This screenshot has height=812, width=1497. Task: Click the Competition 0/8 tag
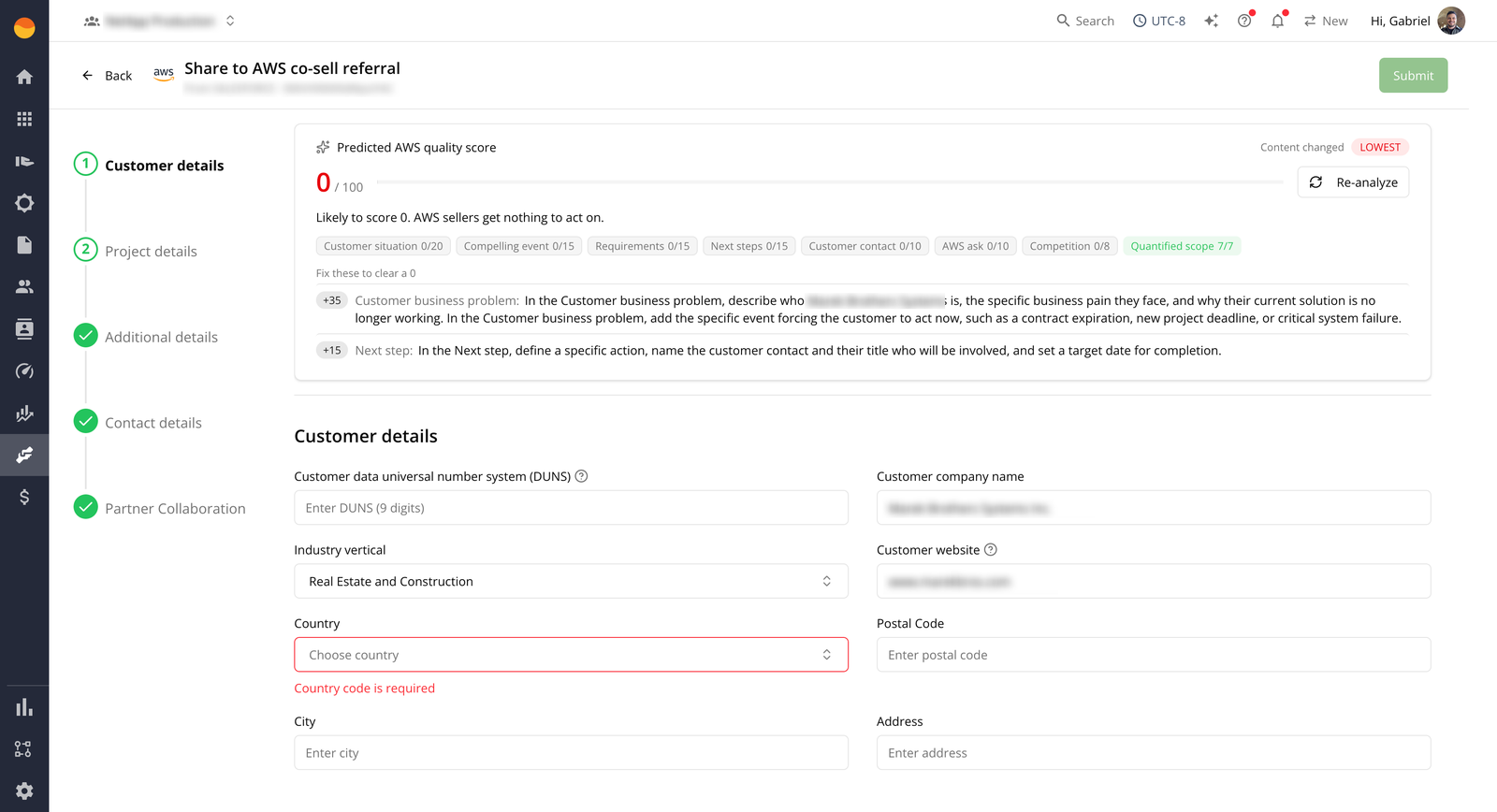point(1069,246)
